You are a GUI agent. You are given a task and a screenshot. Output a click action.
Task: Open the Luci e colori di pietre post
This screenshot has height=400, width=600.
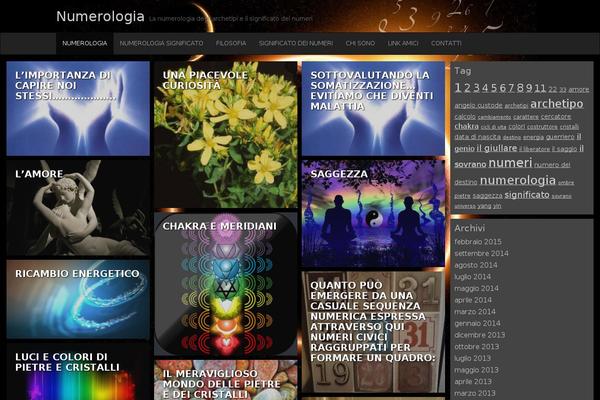78,372
